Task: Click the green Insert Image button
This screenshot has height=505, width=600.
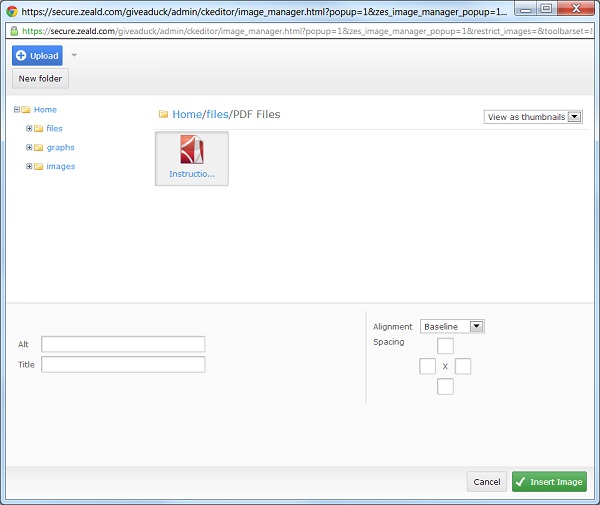Action: [549, 482]
